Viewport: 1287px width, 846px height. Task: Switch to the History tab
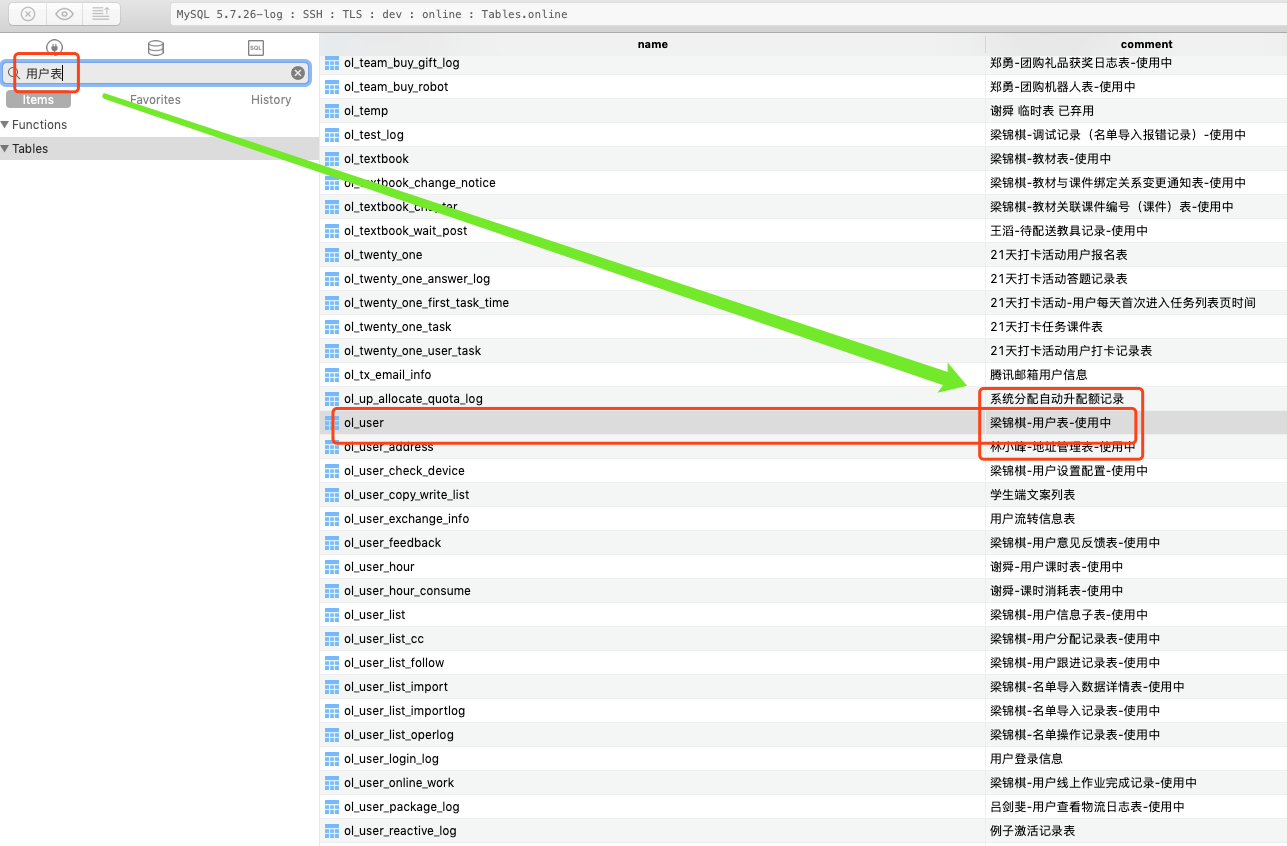[270, 99]
